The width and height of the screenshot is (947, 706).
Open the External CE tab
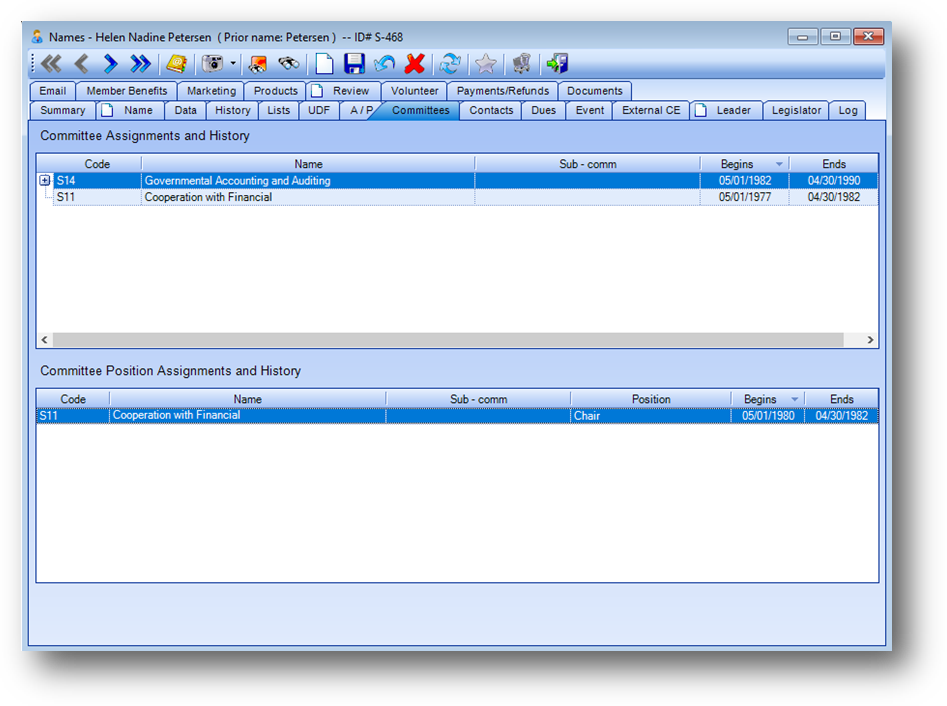point(651,110)
